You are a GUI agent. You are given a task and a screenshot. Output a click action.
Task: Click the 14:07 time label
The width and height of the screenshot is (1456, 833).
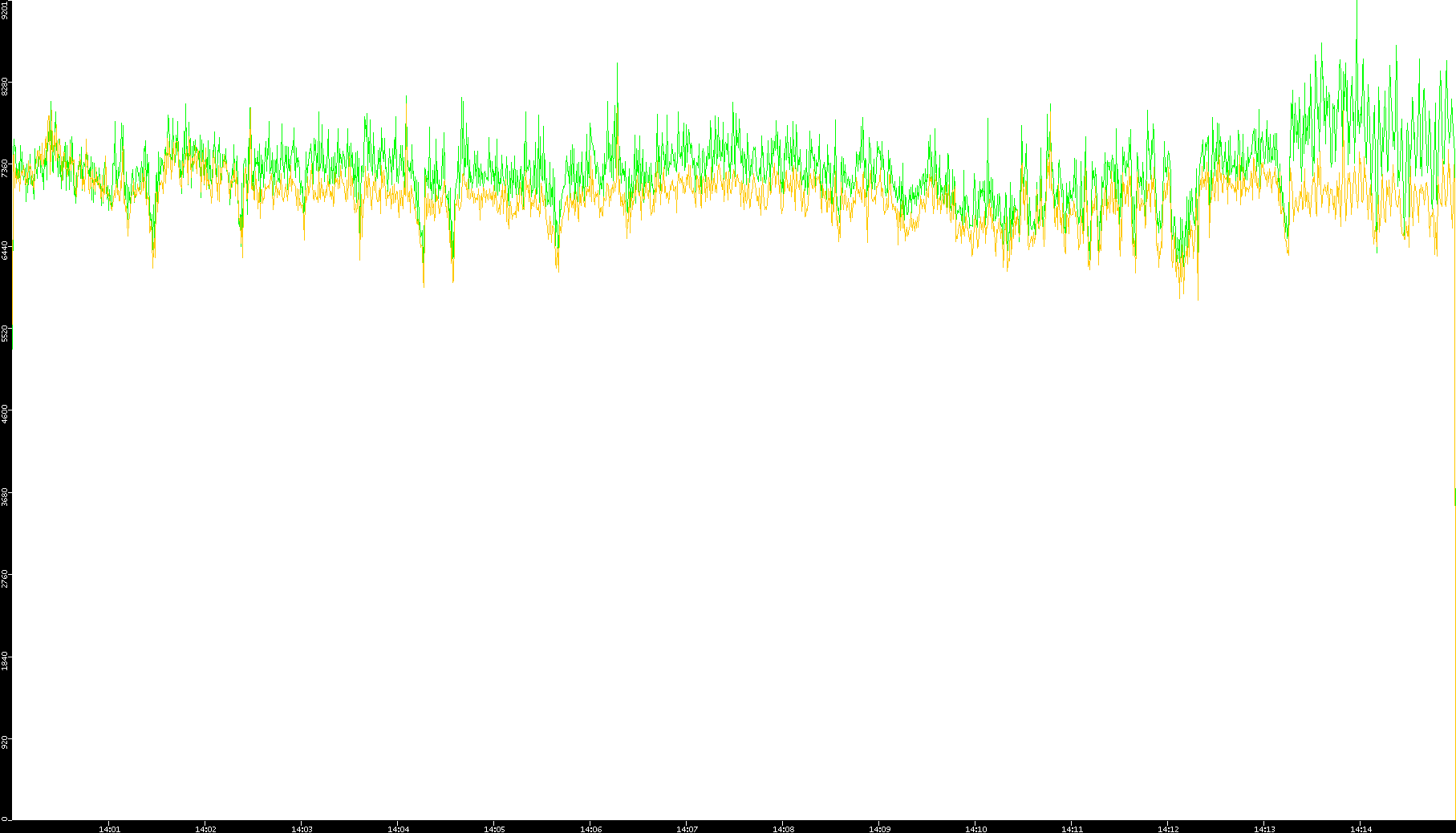pyautogui.click(x=687, y=828)
